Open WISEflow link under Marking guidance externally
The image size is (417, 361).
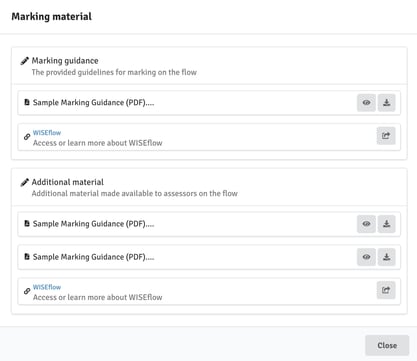point(386,136)
